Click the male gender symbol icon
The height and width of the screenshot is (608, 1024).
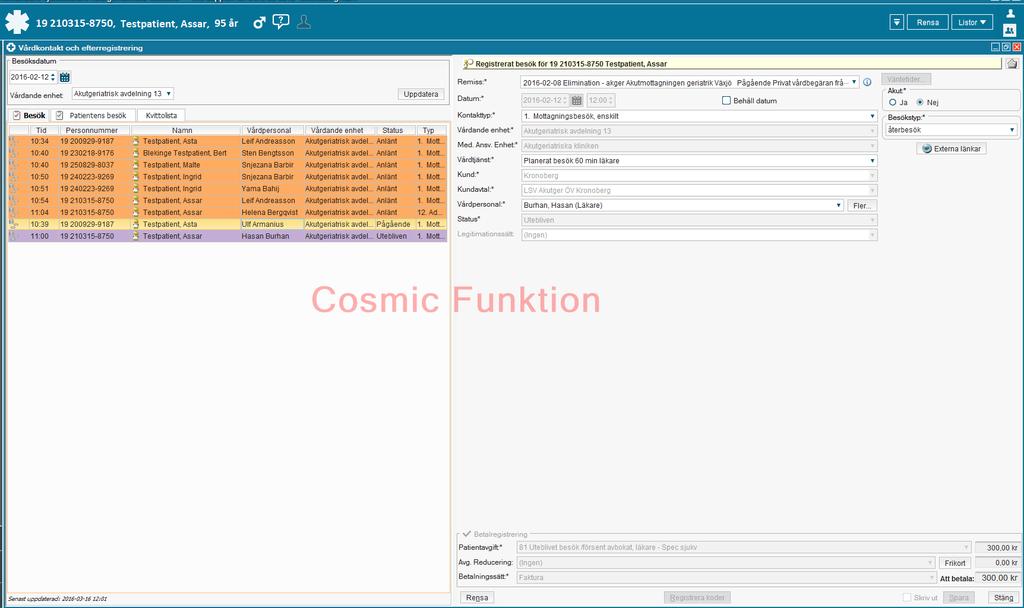tap(259, 23)
